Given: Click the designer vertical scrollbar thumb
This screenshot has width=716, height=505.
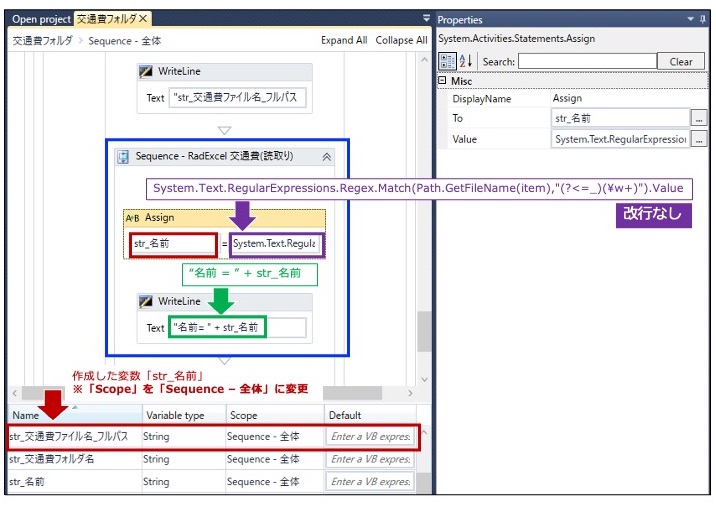Looking at the screenshot, I should pyautogui.click(x=424, y=331).
